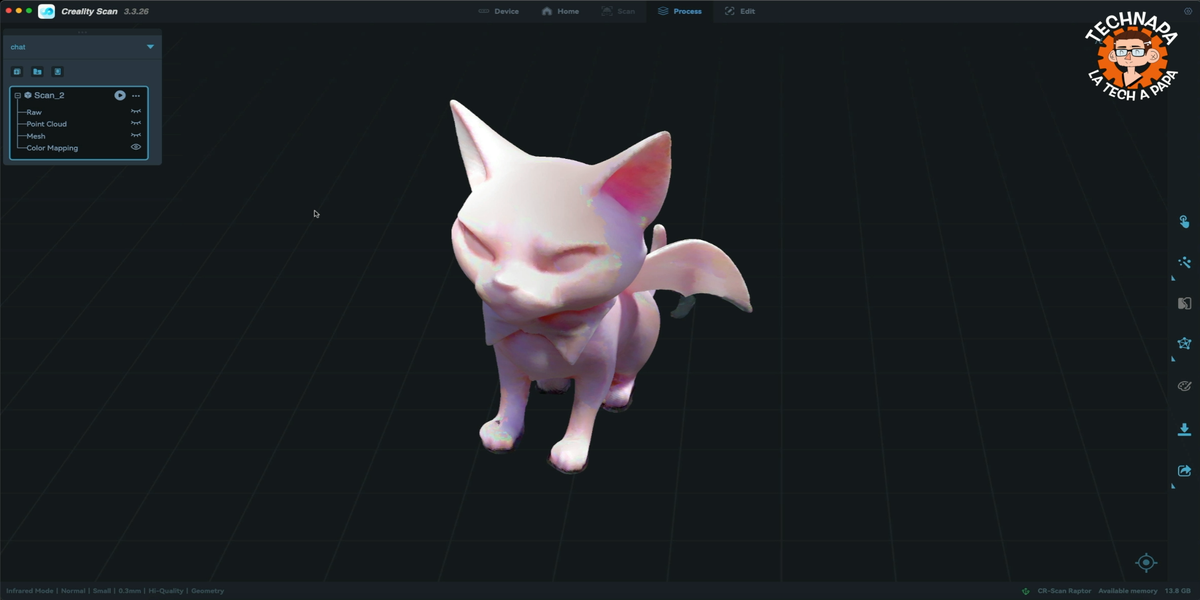
Task: Show the Raw data layer
Action: pyautogui.click(x=136, y=112)
